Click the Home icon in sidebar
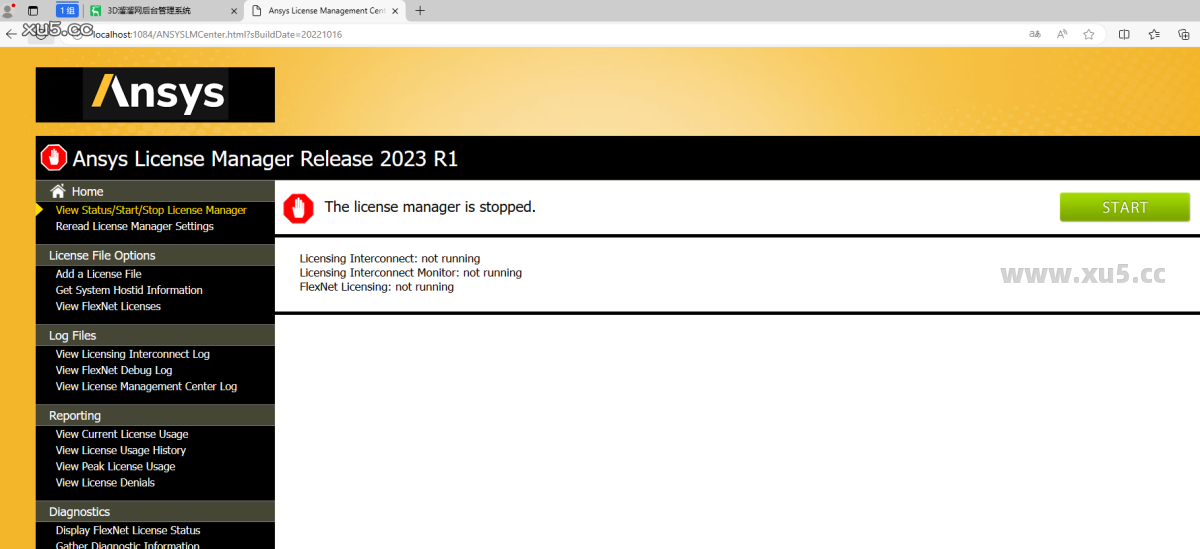The height and width of the screenshot is (549, 1200). (x=58, y=191)
